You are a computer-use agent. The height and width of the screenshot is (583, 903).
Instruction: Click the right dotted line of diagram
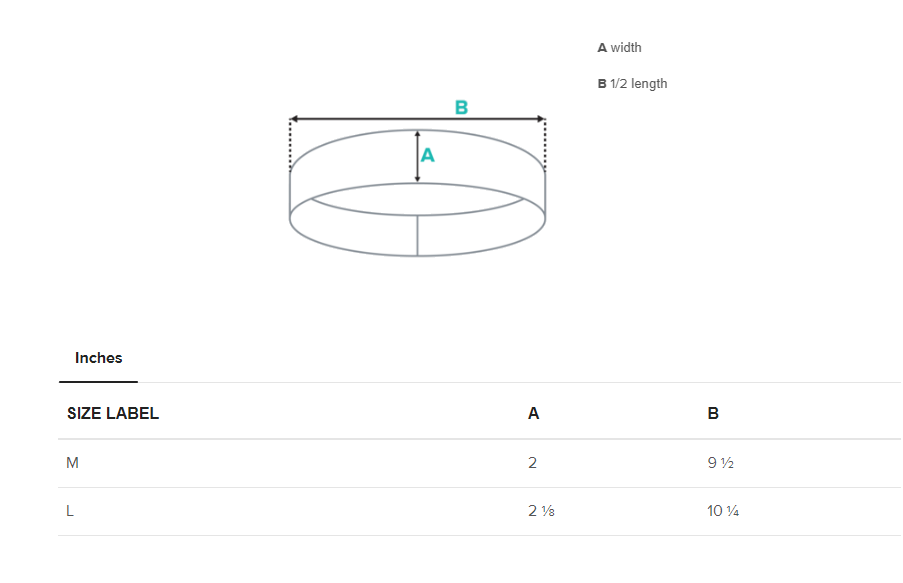[545, 145]
